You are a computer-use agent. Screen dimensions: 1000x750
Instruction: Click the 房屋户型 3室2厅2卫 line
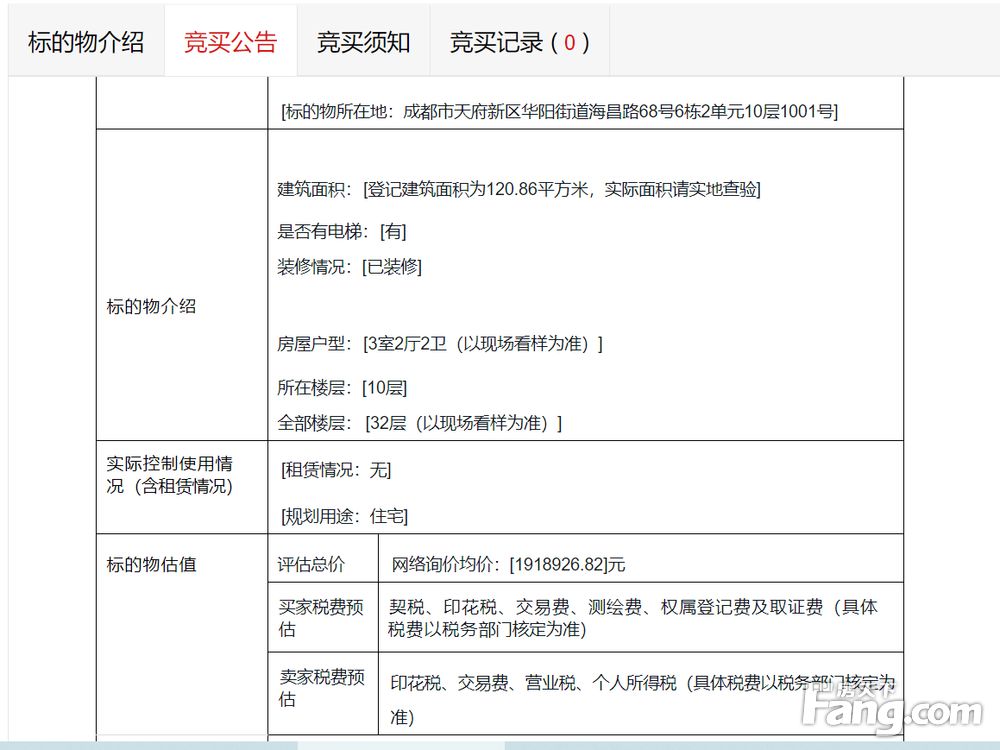439,344
